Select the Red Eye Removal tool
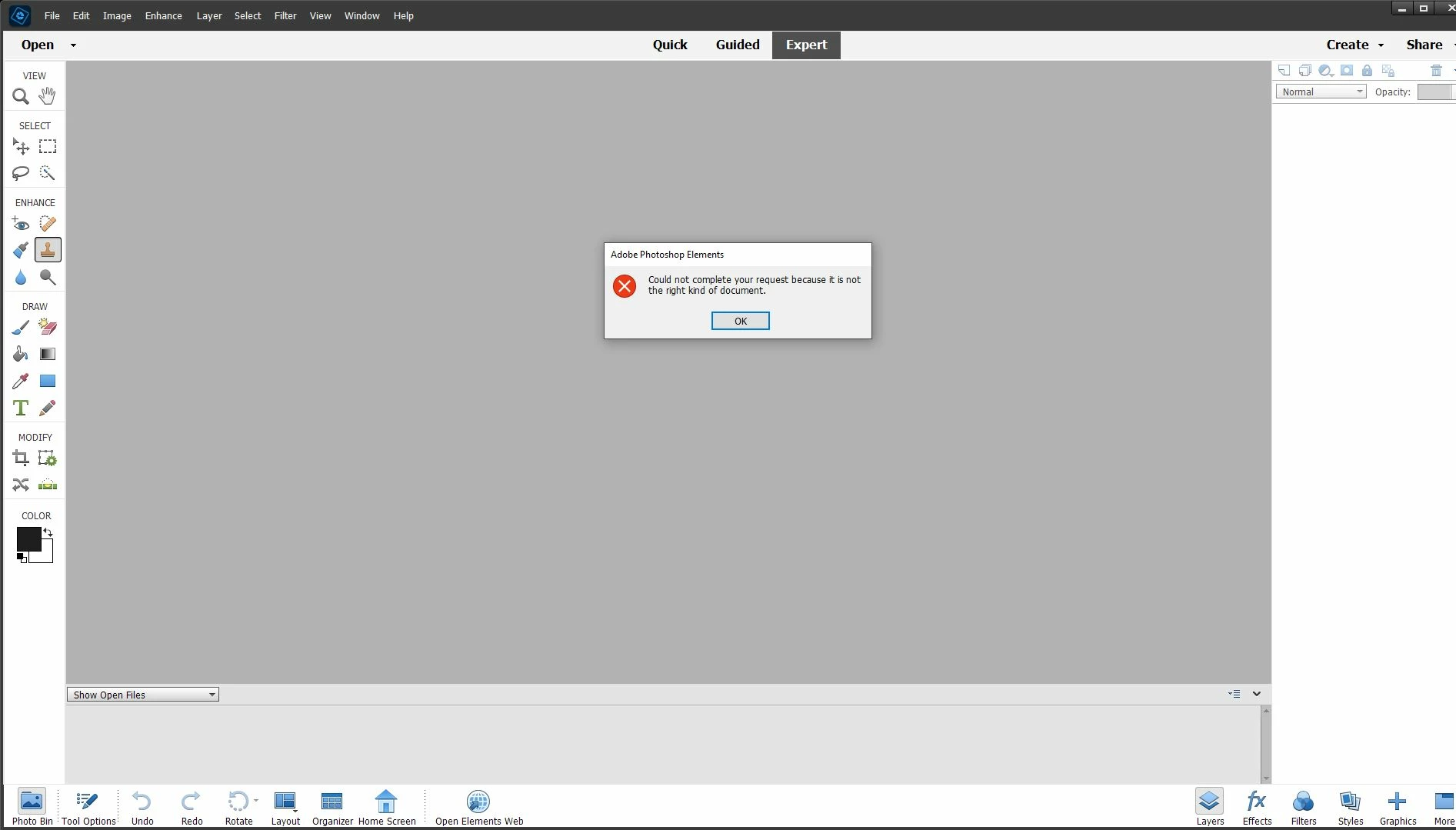 coord(21,224)
